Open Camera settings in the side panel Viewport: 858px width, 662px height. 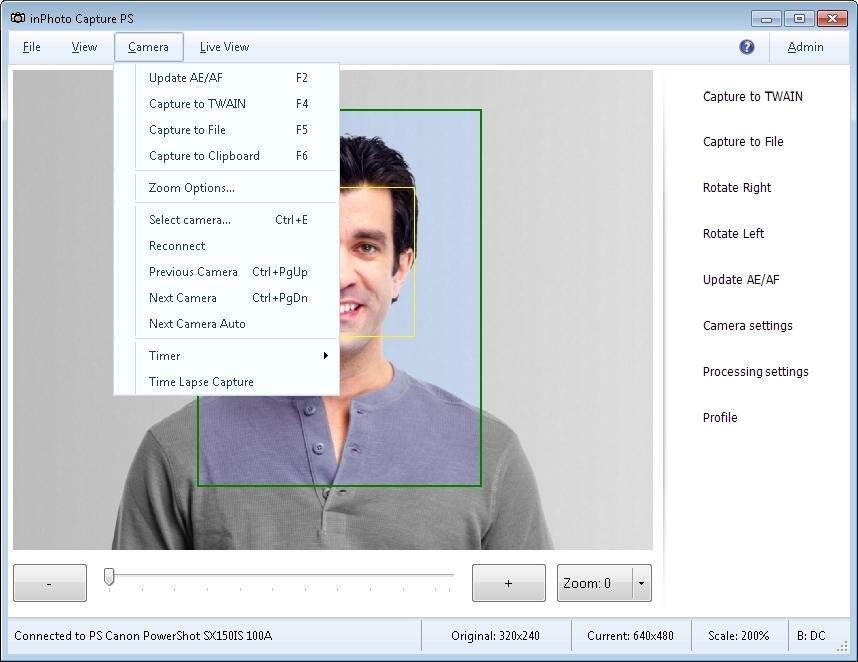pyautogui.click(x=747, y=326)
